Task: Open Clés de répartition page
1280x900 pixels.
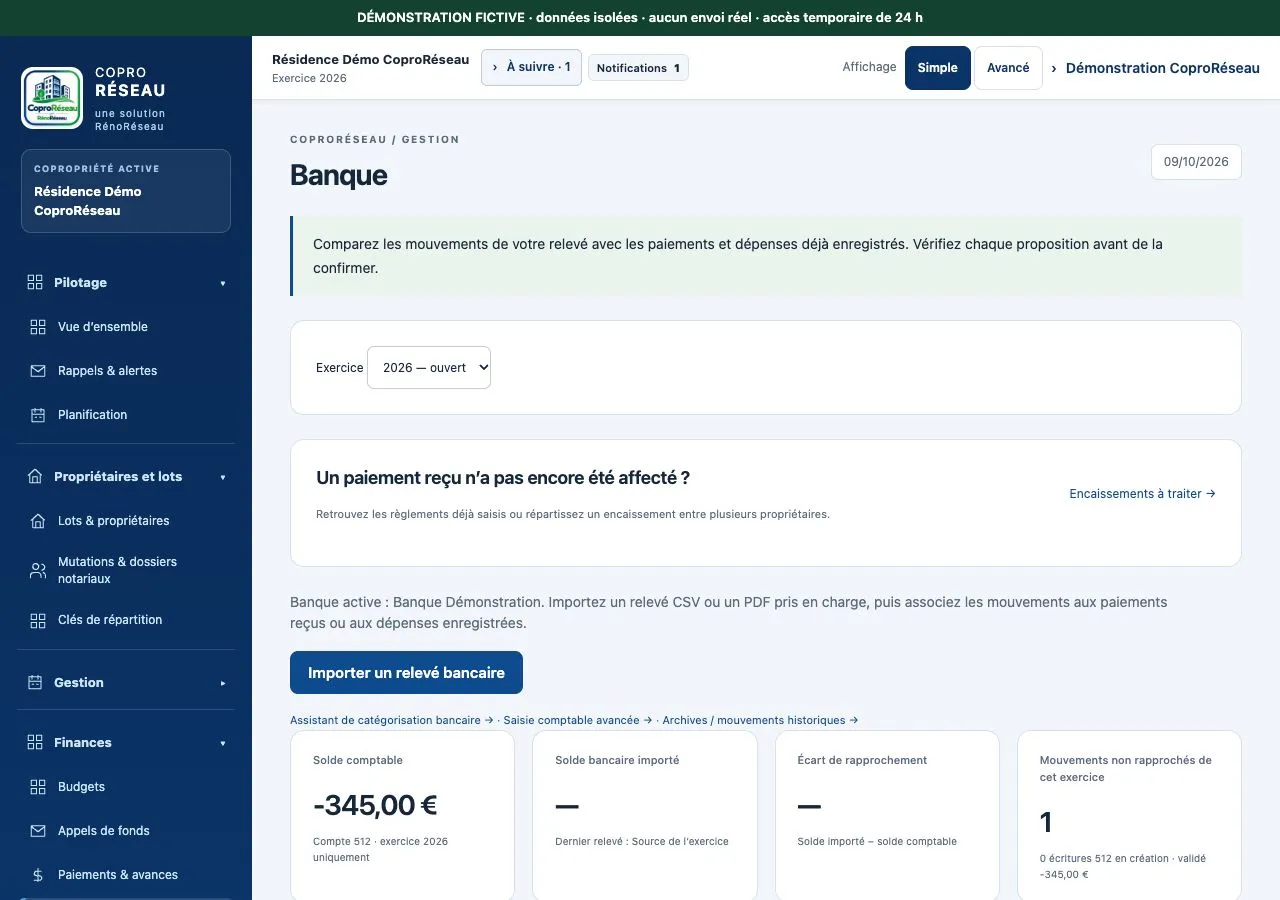Action: click(126, 620)
